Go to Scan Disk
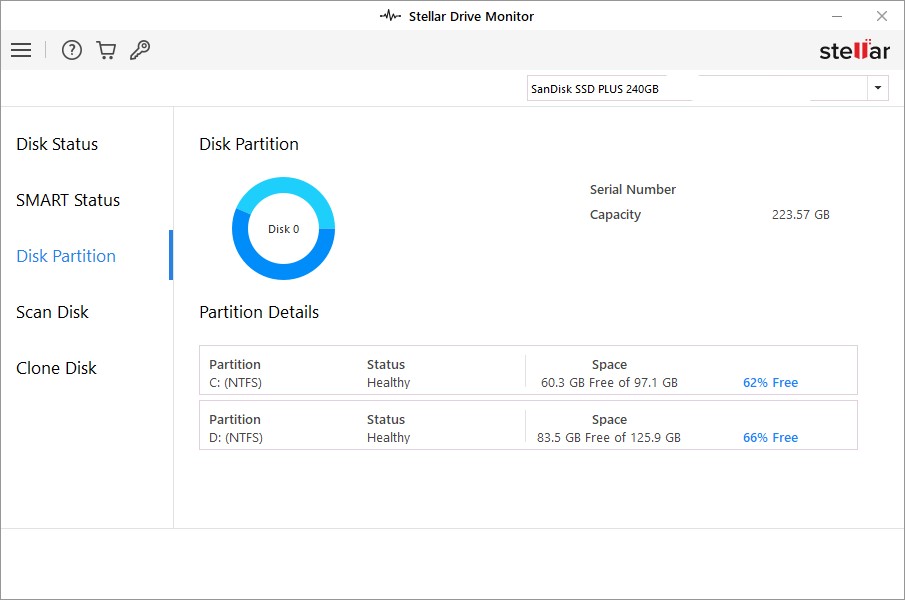 point(53,312)
